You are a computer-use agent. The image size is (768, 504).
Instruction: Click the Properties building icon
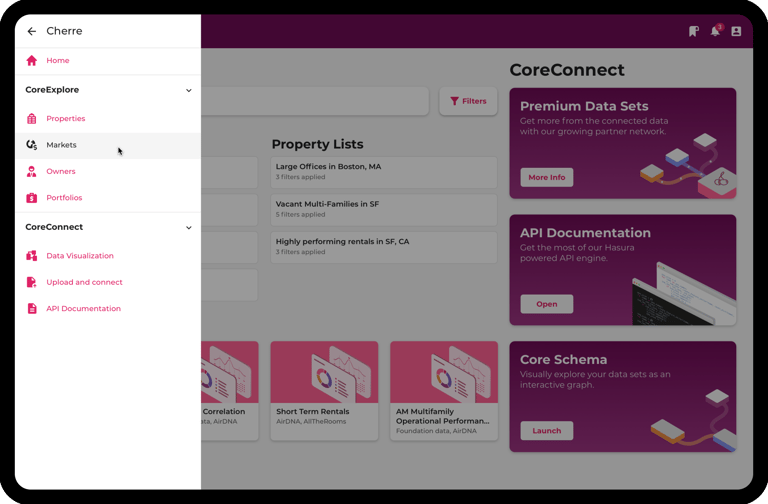(x=32, y=119)
